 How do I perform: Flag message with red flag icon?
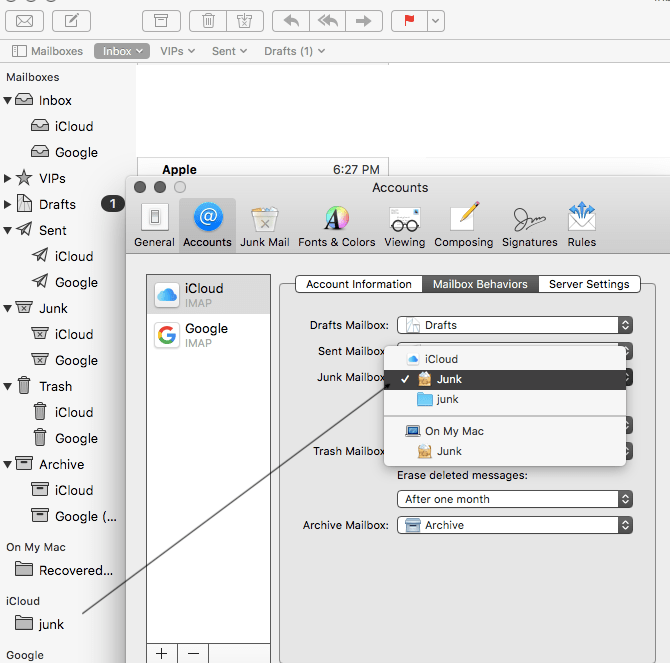(x=409, y=21)
